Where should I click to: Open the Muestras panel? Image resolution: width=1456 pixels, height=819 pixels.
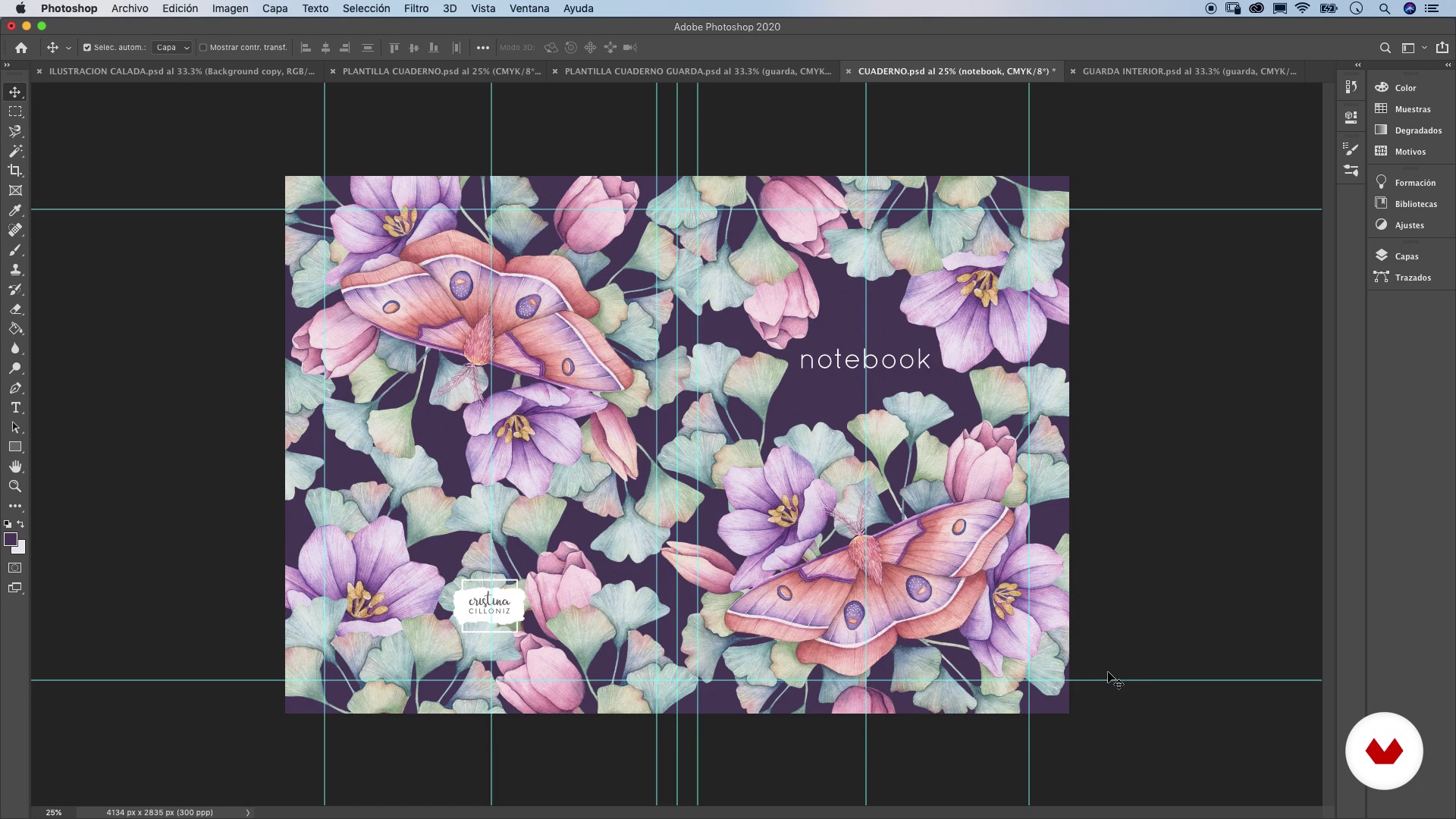(x=1413, y=109)
